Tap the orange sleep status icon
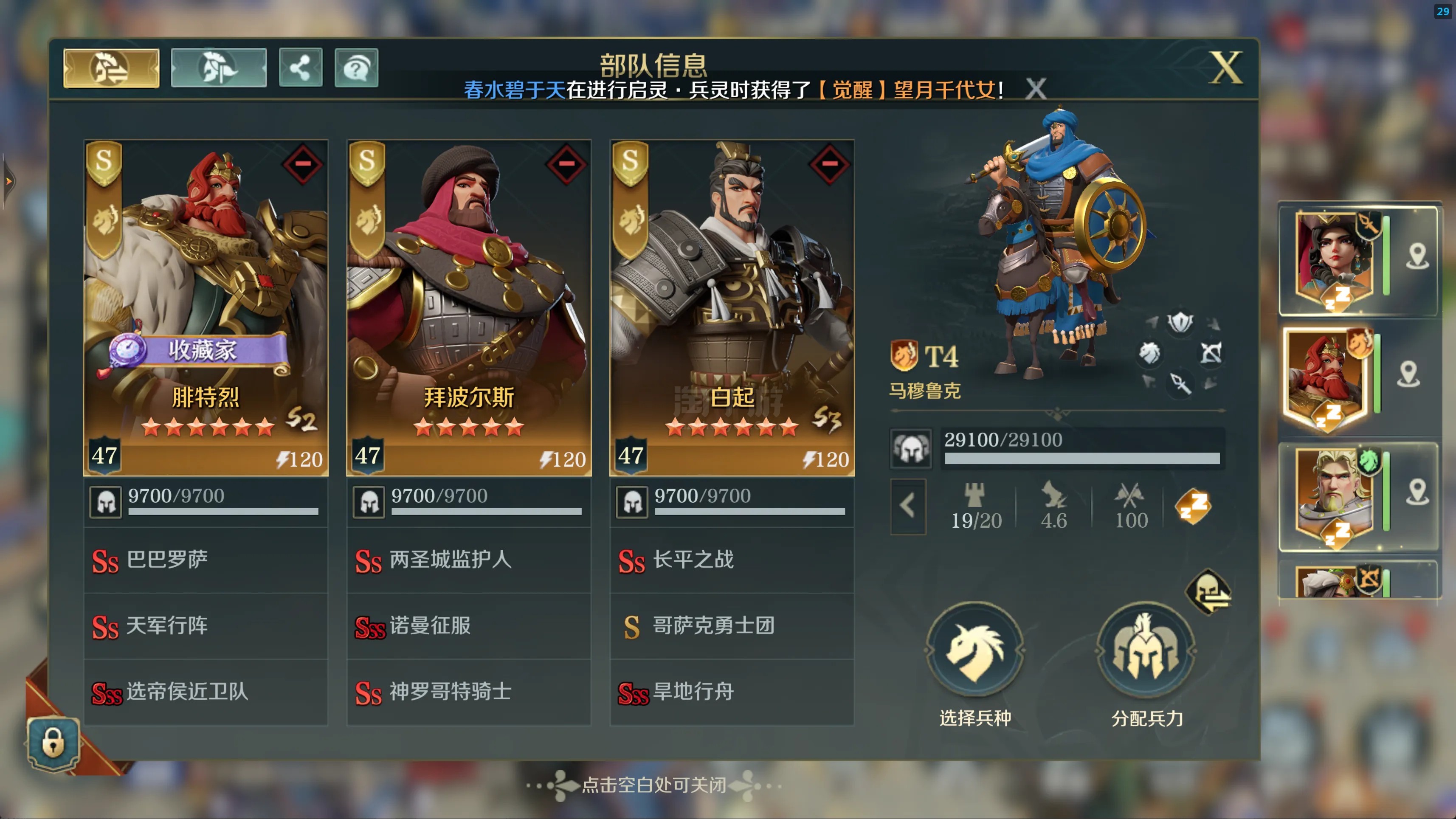 [x=1193, y=507]
